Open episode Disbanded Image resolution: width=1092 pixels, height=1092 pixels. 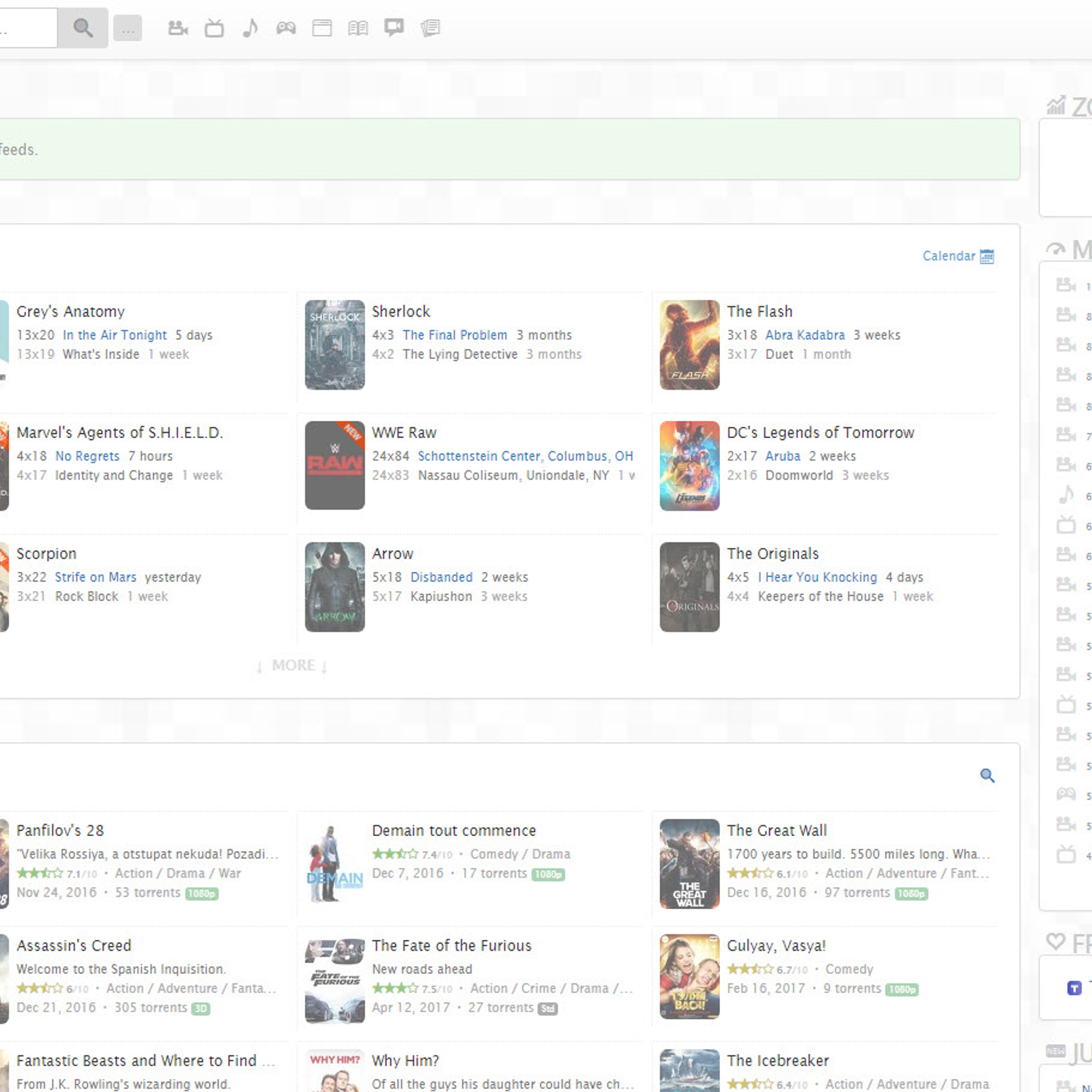441,577
